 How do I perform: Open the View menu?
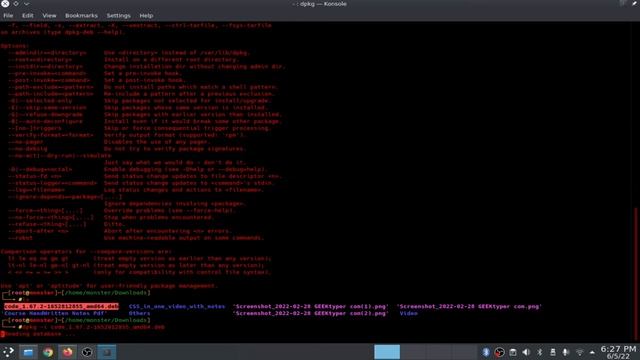click(x=49, y=16)
